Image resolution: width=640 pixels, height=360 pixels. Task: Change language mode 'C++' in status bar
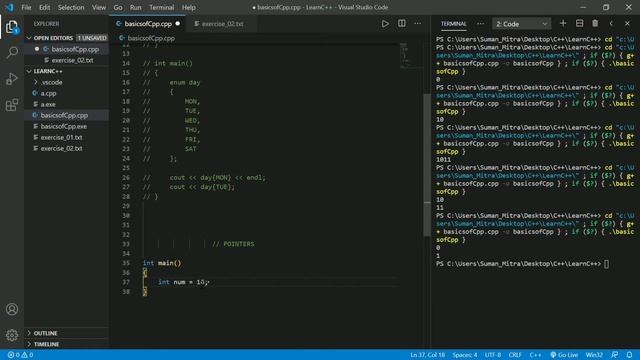click(535, 355)
